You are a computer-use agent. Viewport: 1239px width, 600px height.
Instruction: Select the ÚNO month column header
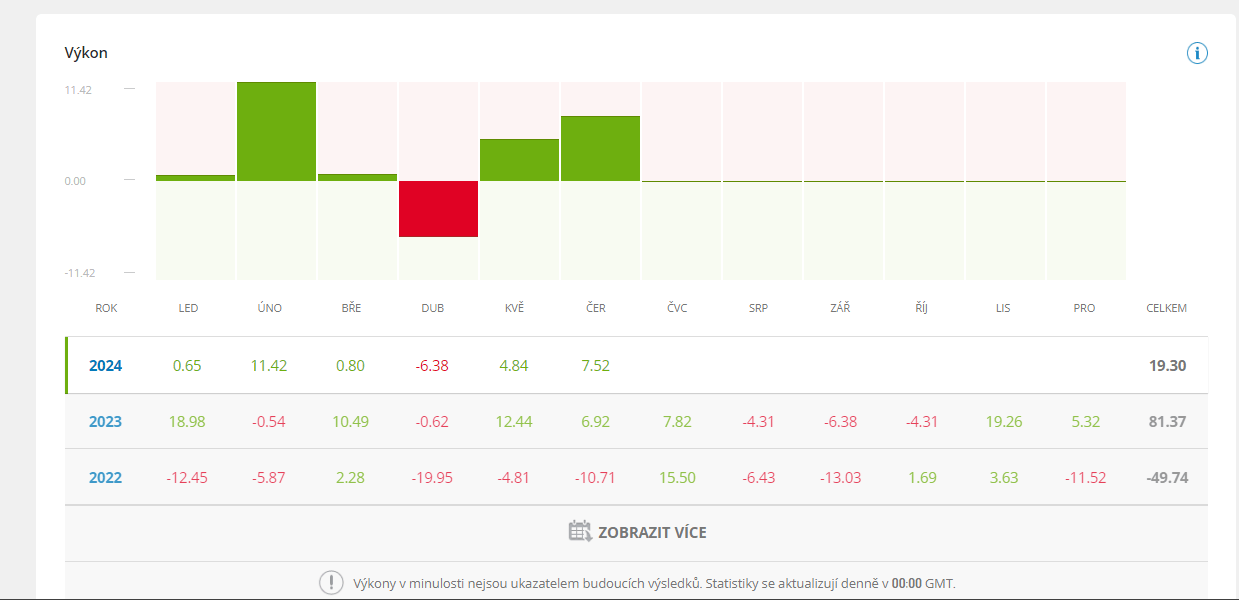269,308
